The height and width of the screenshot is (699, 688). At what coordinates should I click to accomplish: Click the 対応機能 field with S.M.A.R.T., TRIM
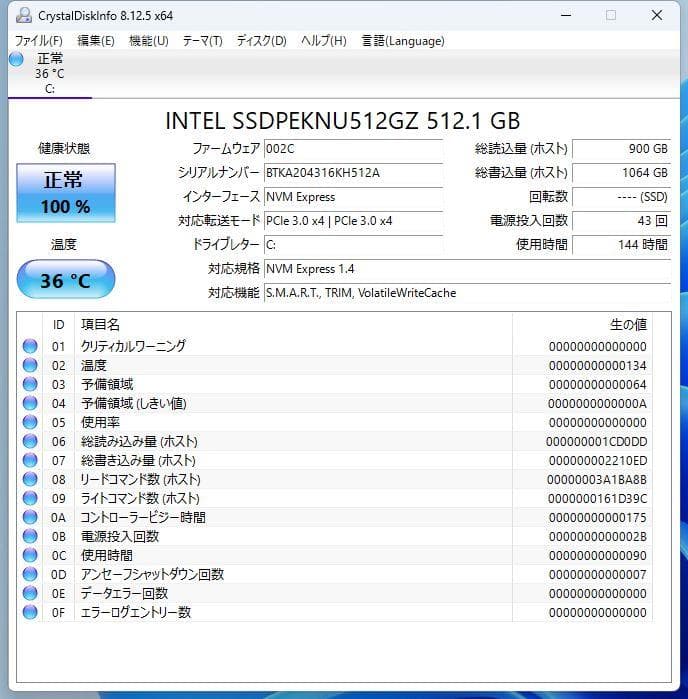click(467, 293)
